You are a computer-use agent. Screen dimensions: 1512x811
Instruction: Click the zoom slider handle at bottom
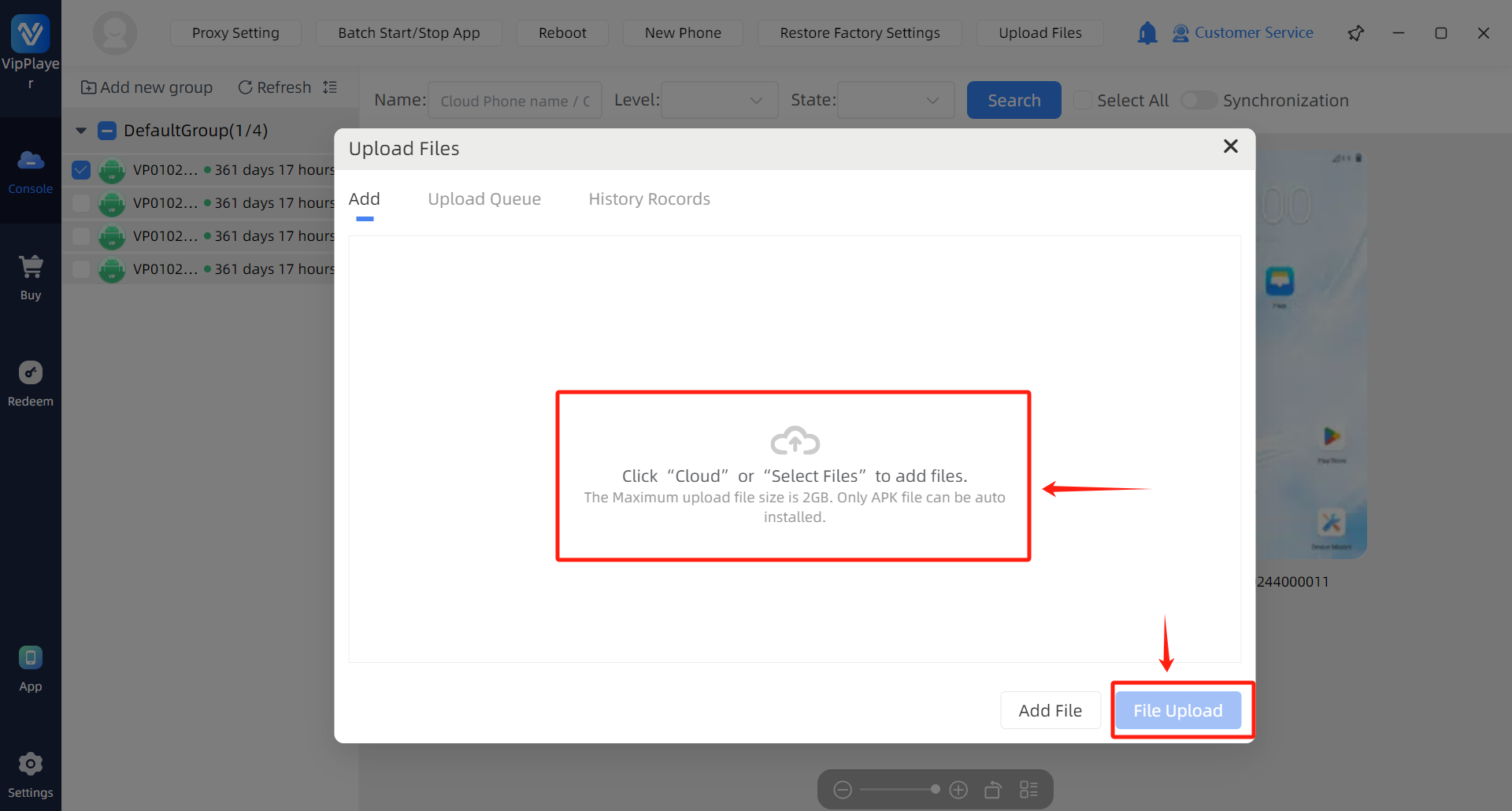coord(935,789)
